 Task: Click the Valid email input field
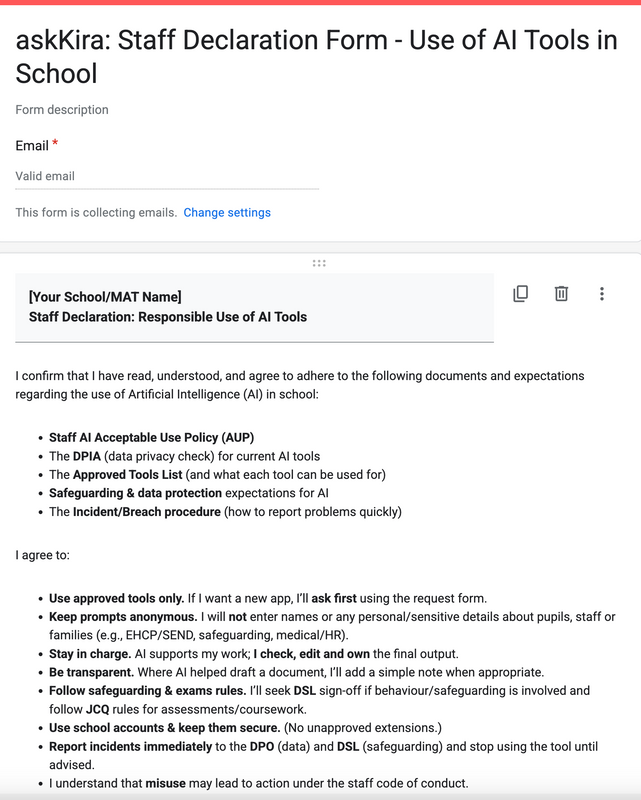(167, 176)
